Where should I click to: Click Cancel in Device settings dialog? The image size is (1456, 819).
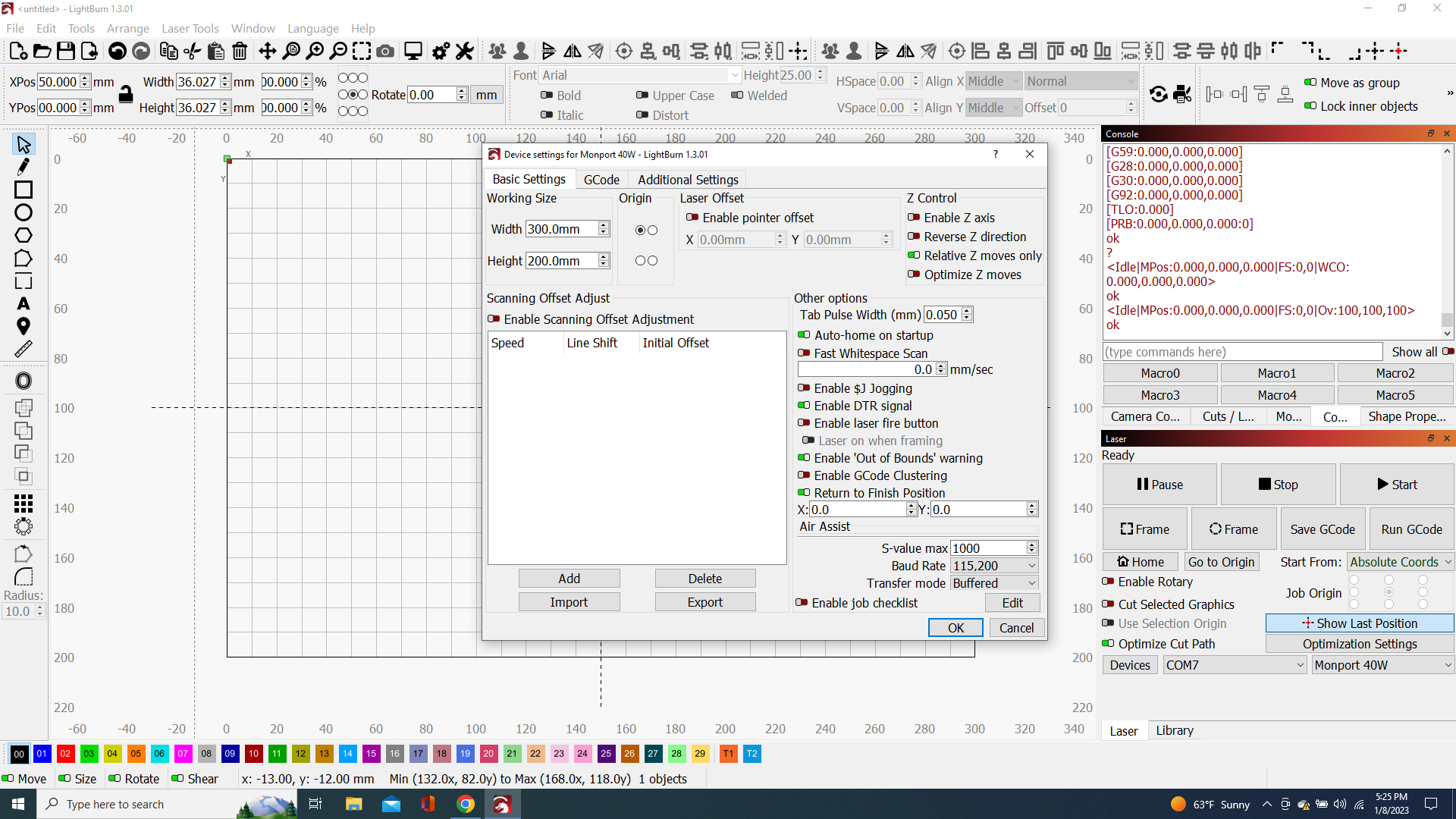1016,628
